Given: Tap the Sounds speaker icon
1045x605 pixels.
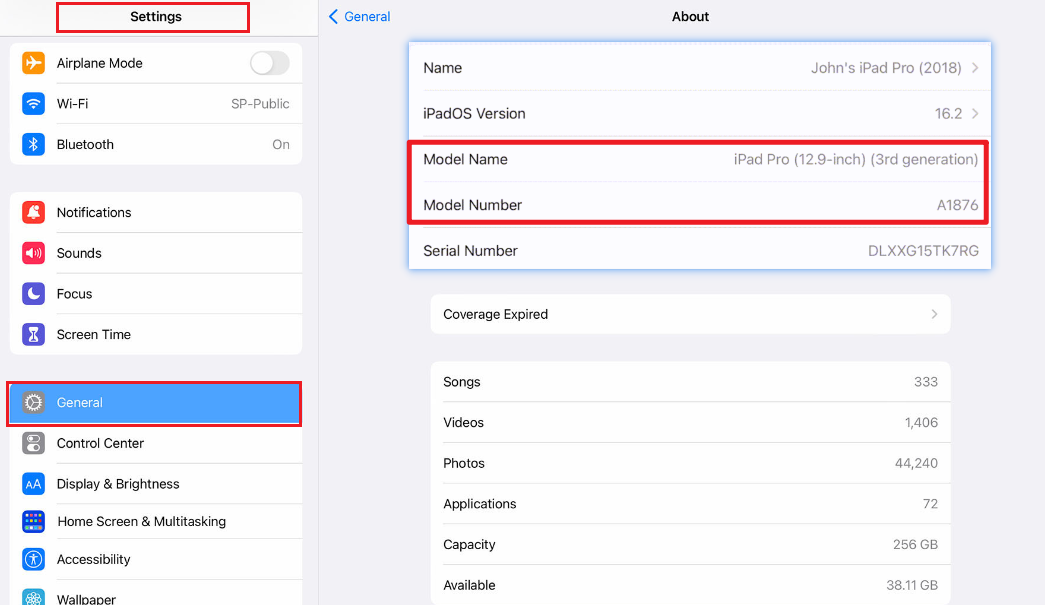Looking at the screenshot, I should [34, 253].
